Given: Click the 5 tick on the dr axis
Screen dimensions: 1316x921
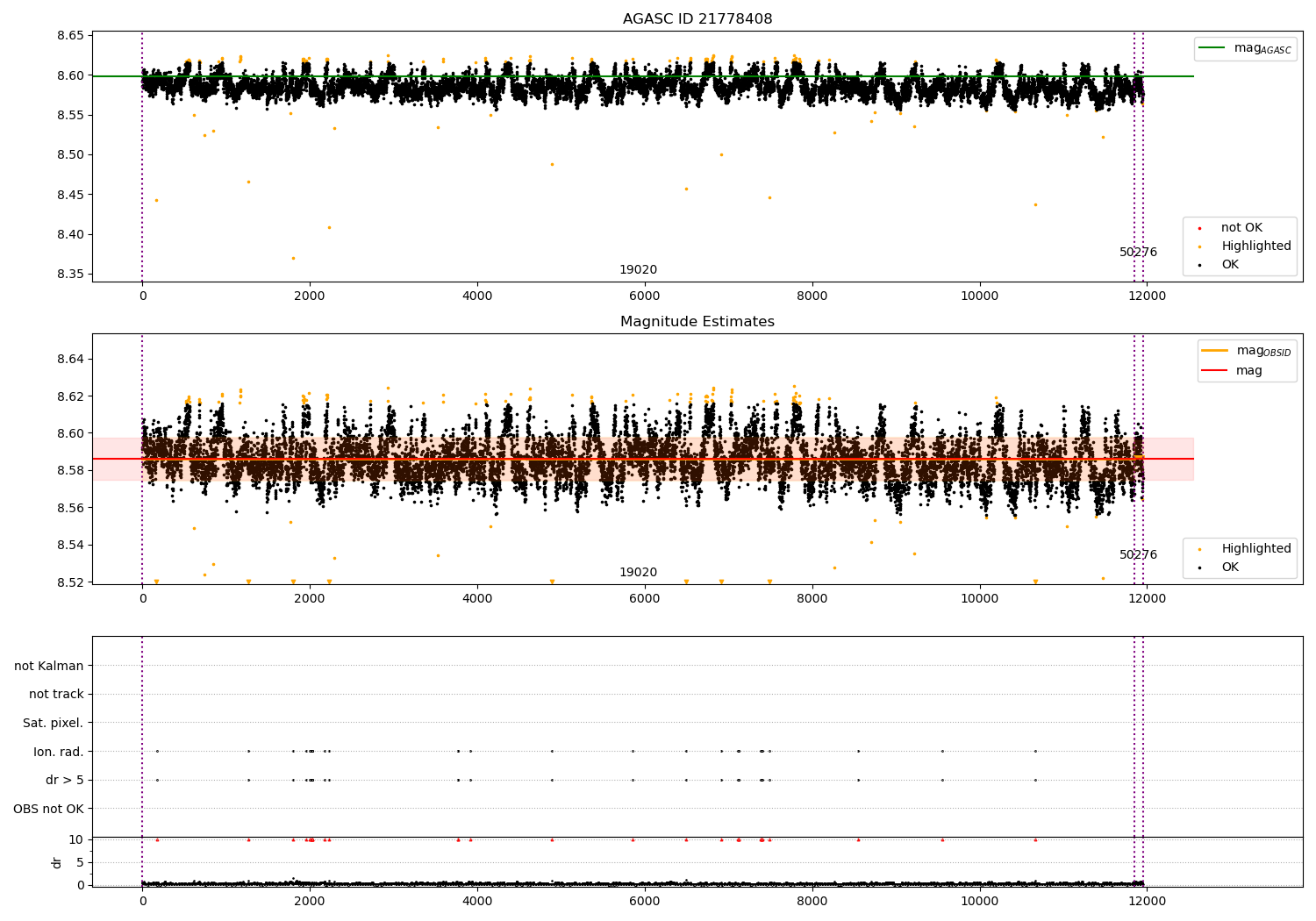Looking at the screenshot, I should [80, 862].
